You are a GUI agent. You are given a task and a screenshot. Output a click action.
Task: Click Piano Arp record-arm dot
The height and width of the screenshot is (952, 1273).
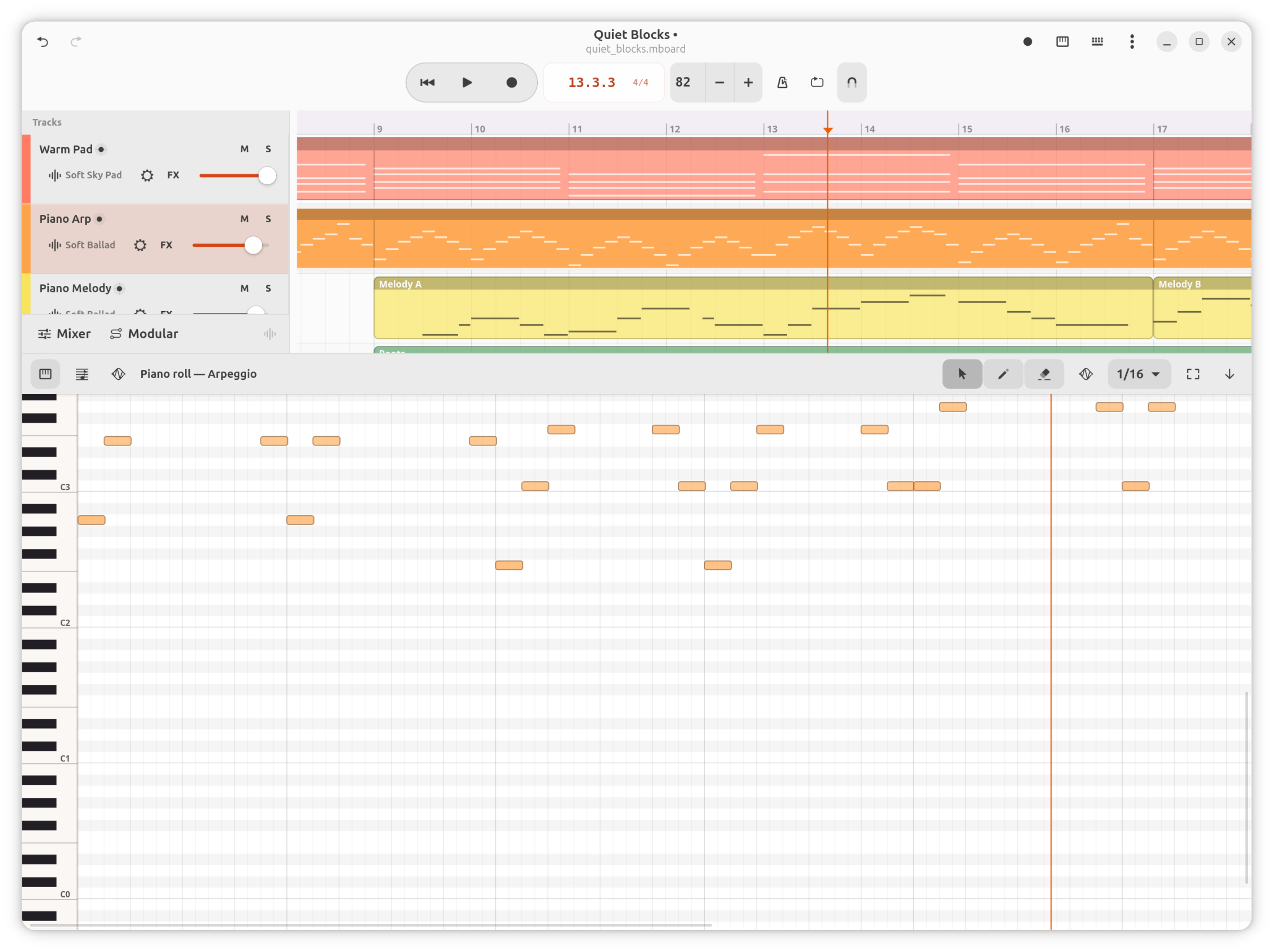point(100,219)
